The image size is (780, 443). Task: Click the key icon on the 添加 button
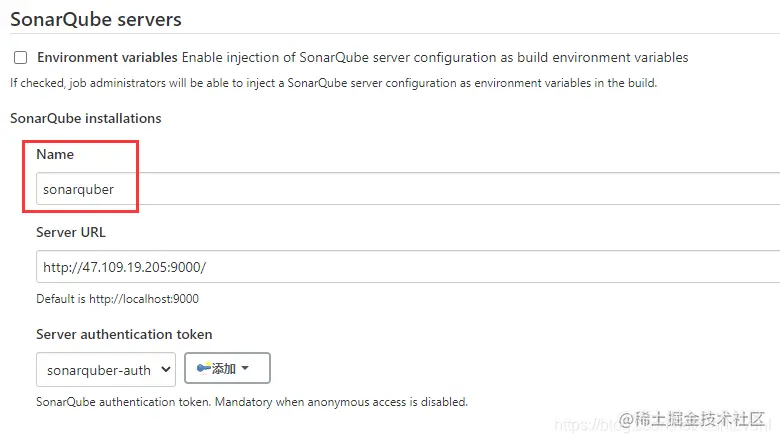pyautogui.click(x=203, y=368)
